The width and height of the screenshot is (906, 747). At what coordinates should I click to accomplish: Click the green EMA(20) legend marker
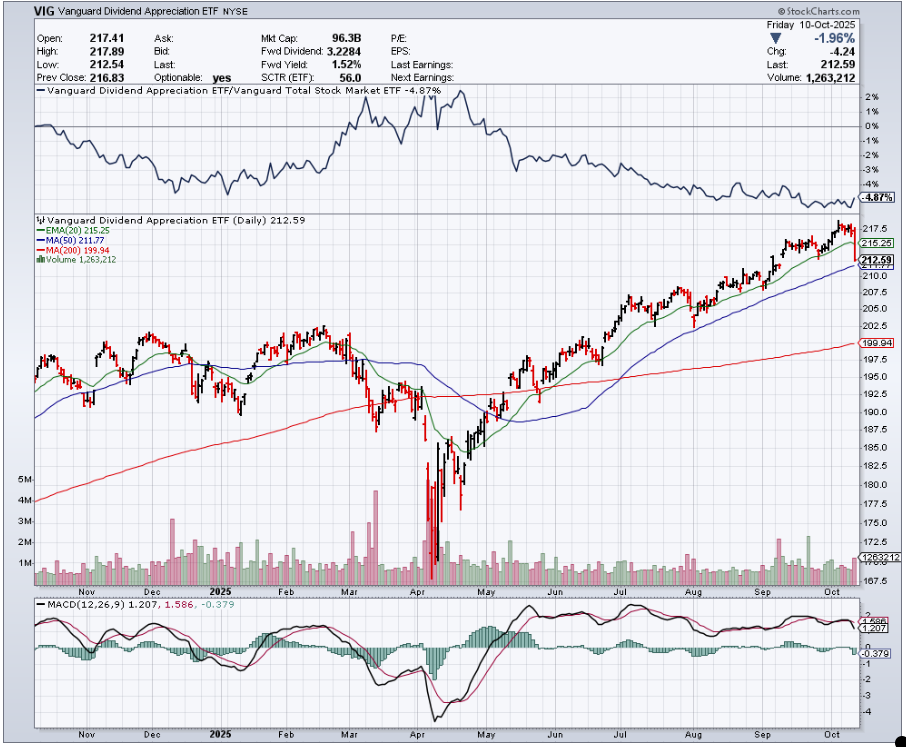pos(41,229)
